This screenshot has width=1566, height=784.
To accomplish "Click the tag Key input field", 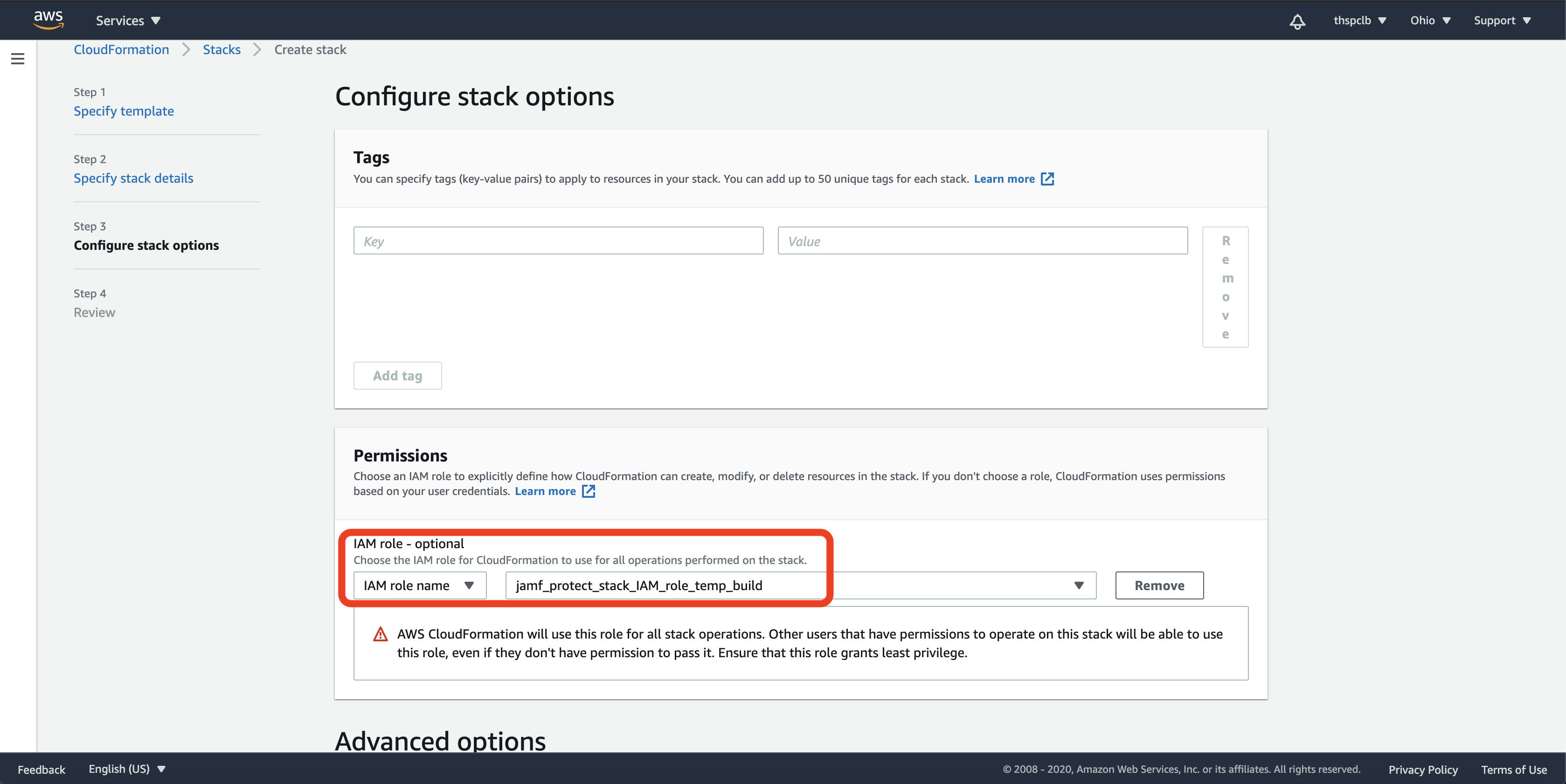I will click(x=559, y=241).
